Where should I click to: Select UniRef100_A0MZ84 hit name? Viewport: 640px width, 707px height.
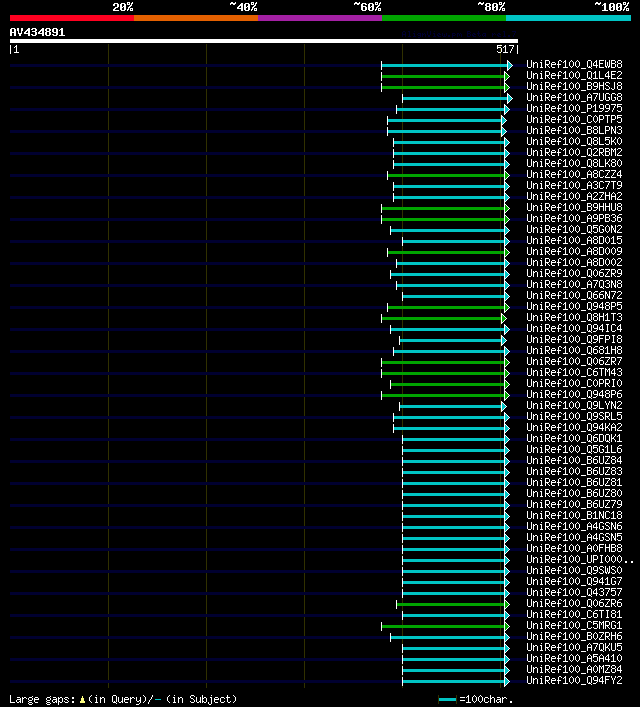point(574,670)
